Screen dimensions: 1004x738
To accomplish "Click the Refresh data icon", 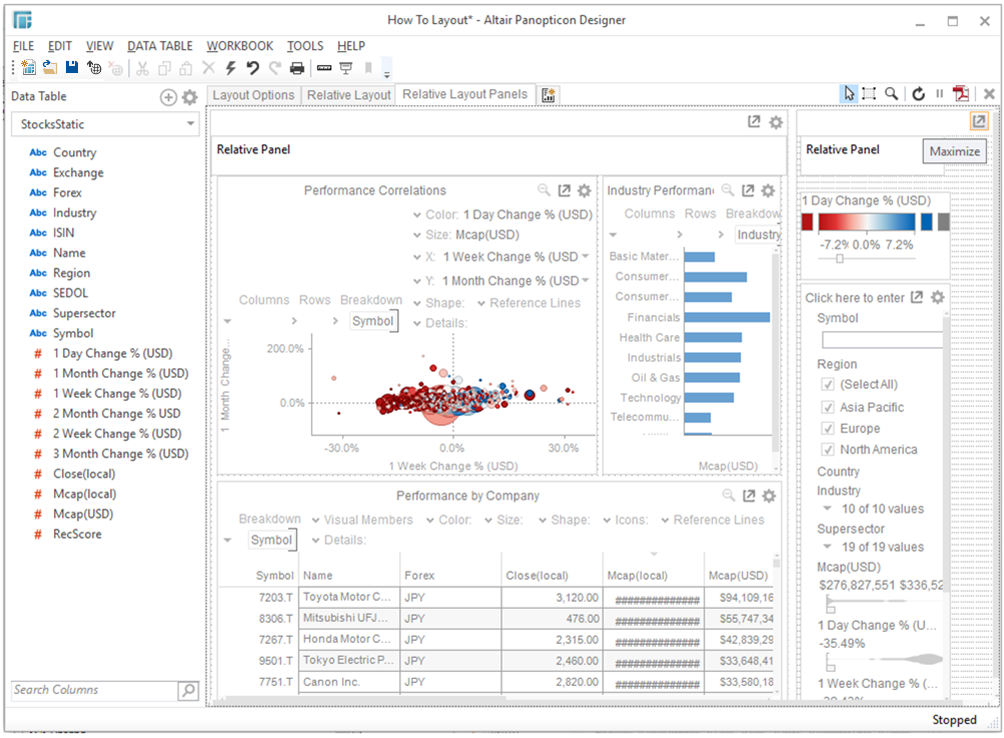I will click(918, 94).
